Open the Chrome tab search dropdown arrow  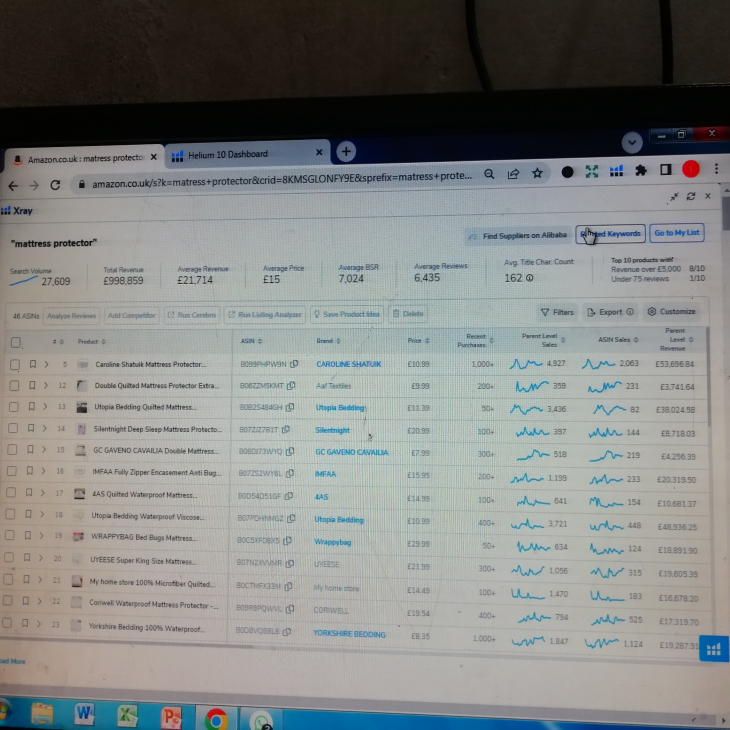pos(632,142)
